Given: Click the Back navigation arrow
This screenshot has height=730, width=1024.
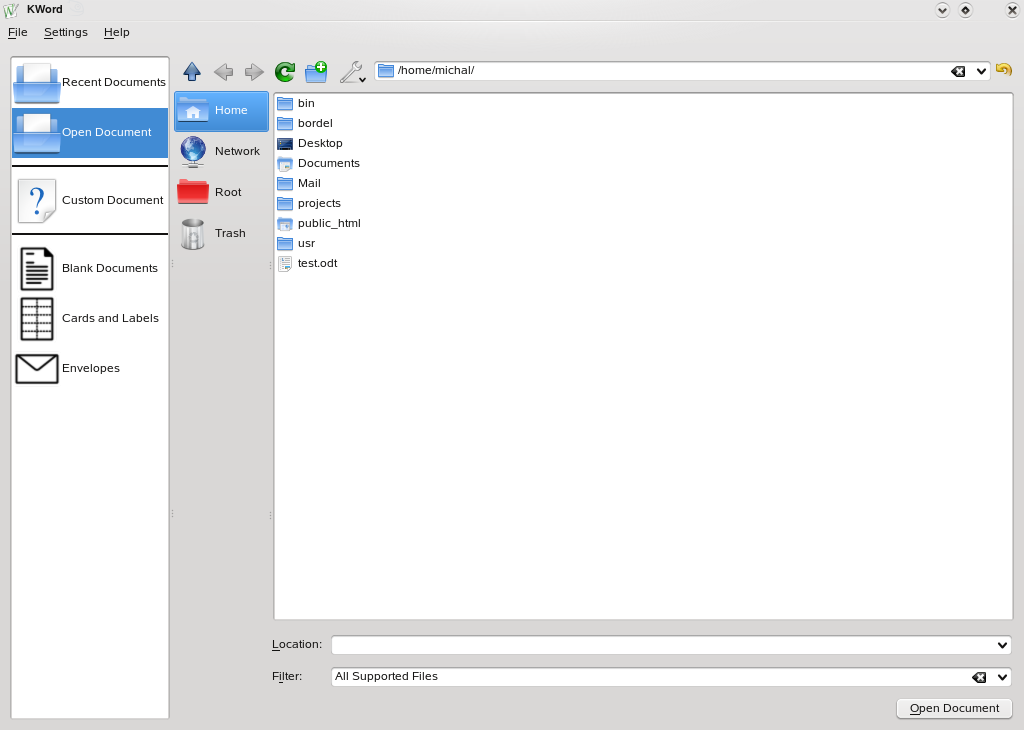Looking at the screenshot, I should pos(223,72).
